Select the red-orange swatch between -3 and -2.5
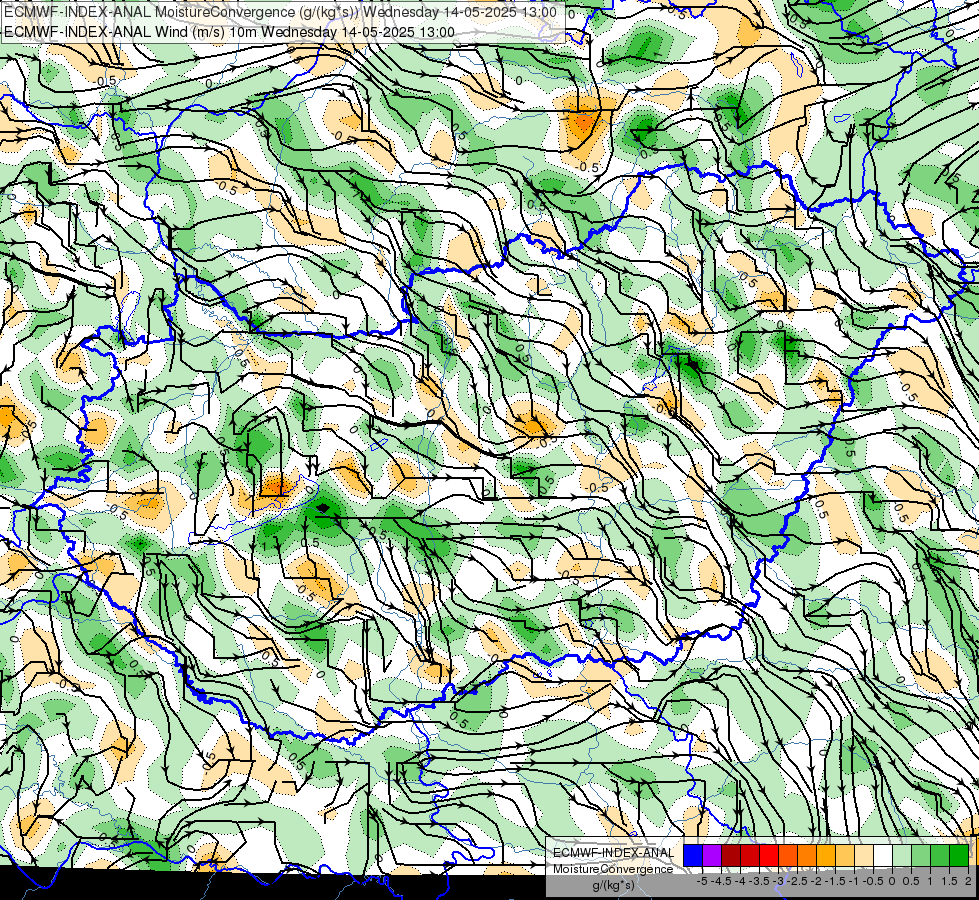 [788, 856]
